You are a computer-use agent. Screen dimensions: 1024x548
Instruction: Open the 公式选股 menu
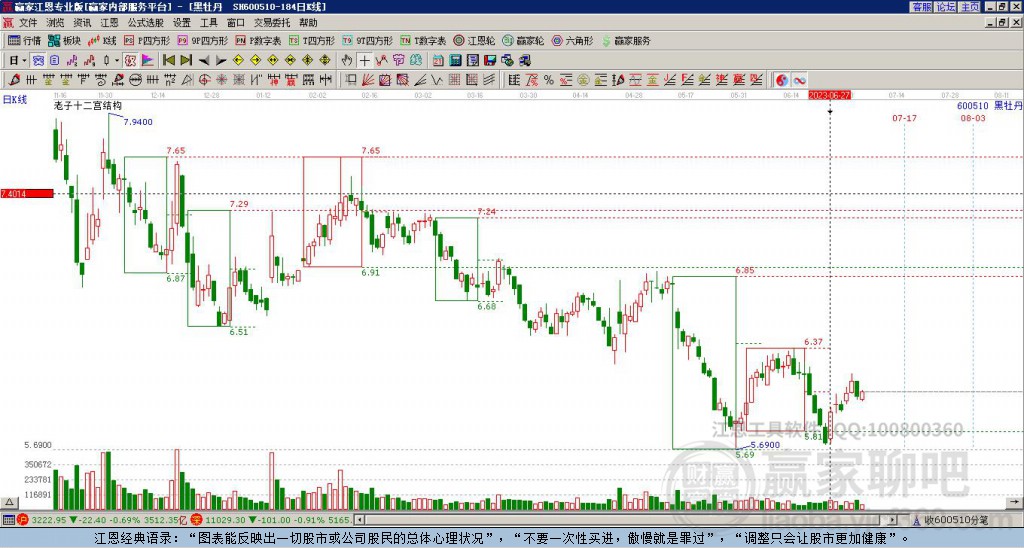(x=146, y=23)
